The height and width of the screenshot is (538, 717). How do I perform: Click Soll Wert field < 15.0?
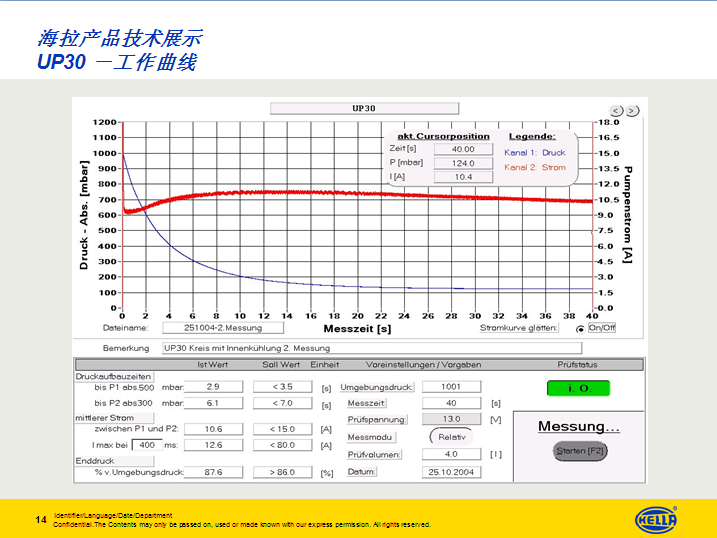(283, 429)
